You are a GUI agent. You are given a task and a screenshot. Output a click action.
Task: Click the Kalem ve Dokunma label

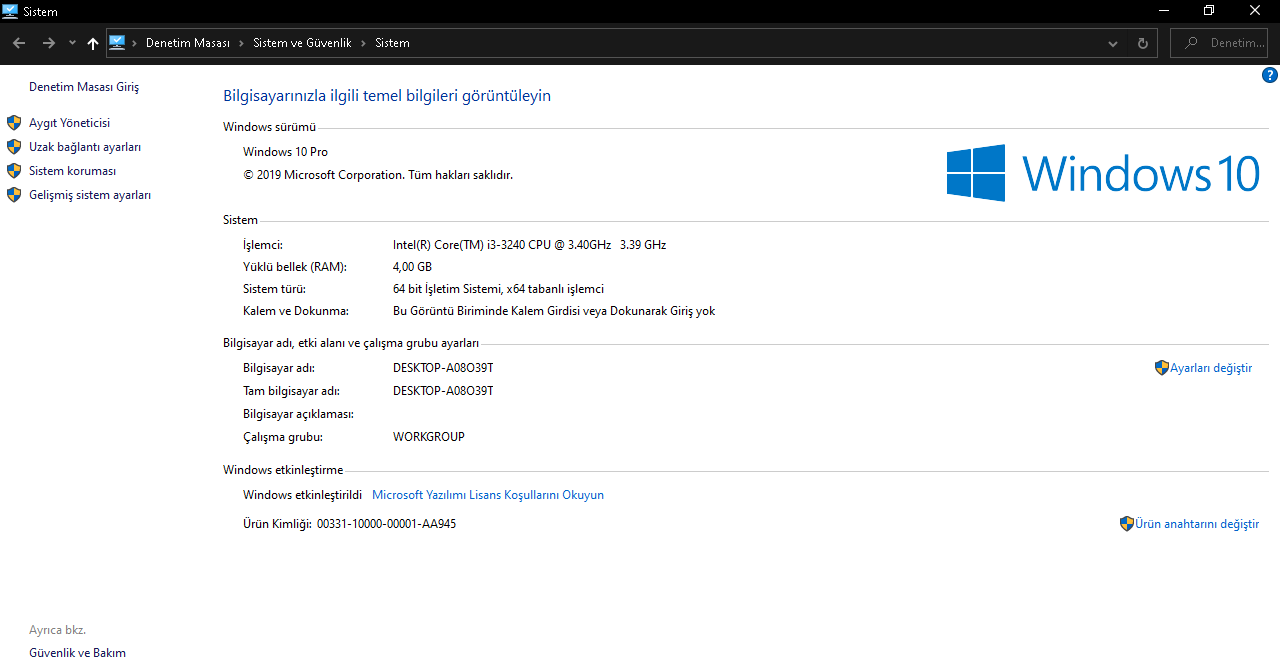(x=296, y=311)
